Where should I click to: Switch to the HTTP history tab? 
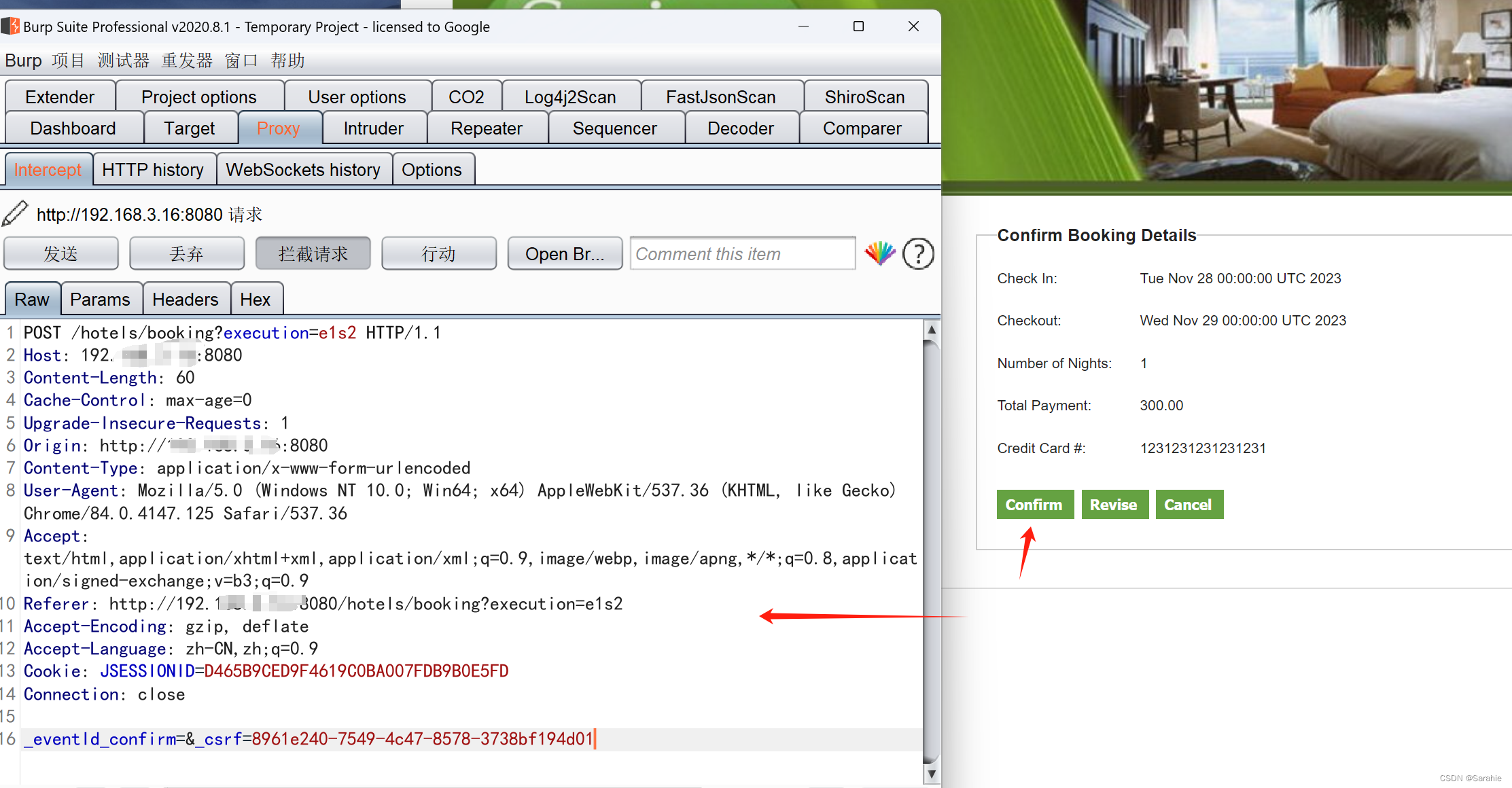coord(154,169)
